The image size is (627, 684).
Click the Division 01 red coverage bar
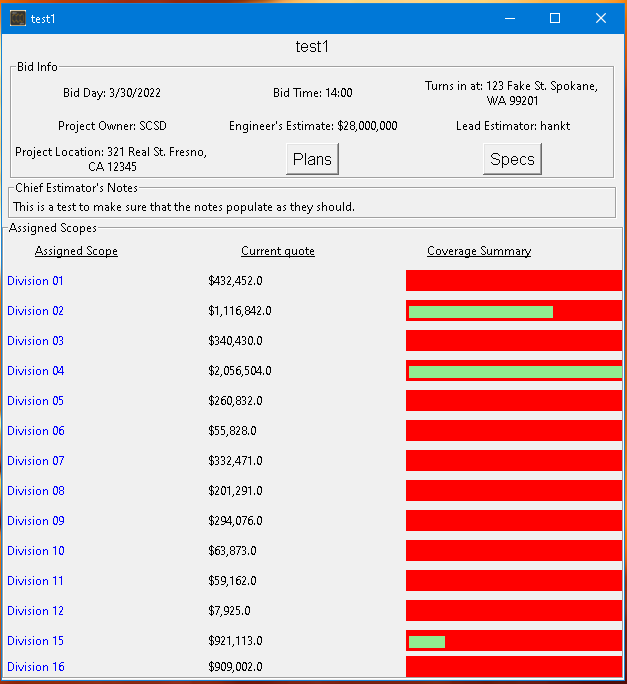[514, 280]
